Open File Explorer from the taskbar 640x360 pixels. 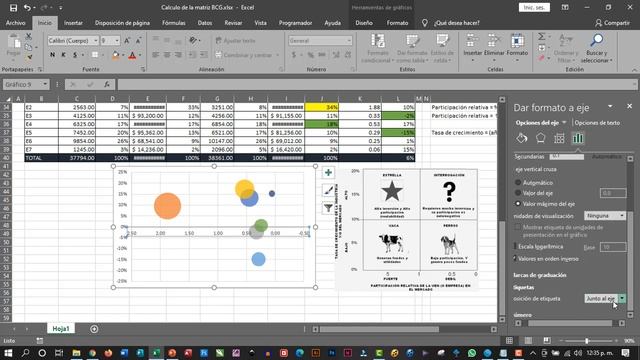76,353
